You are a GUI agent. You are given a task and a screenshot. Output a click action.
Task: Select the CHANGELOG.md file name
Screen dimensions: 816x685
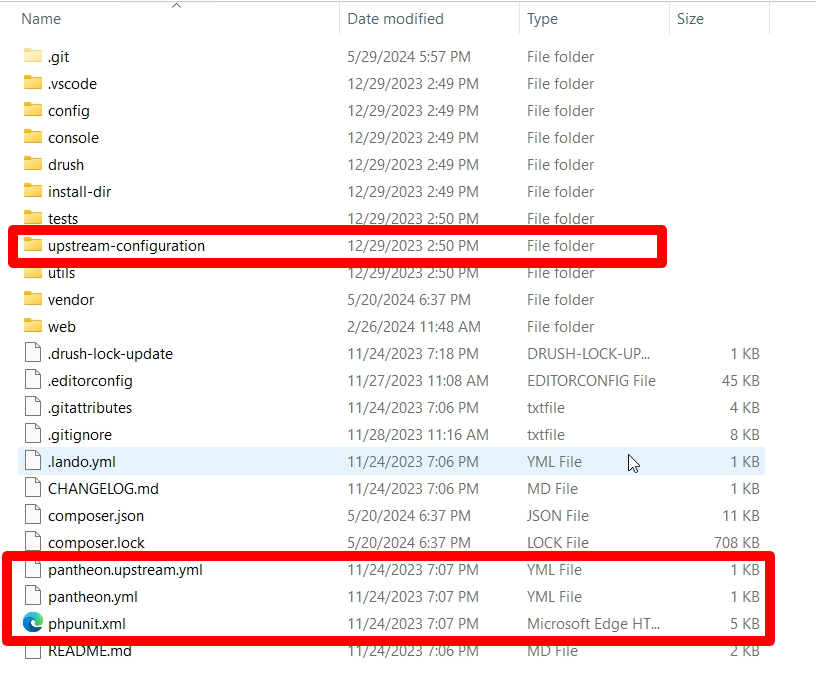(x=103, y=489)
